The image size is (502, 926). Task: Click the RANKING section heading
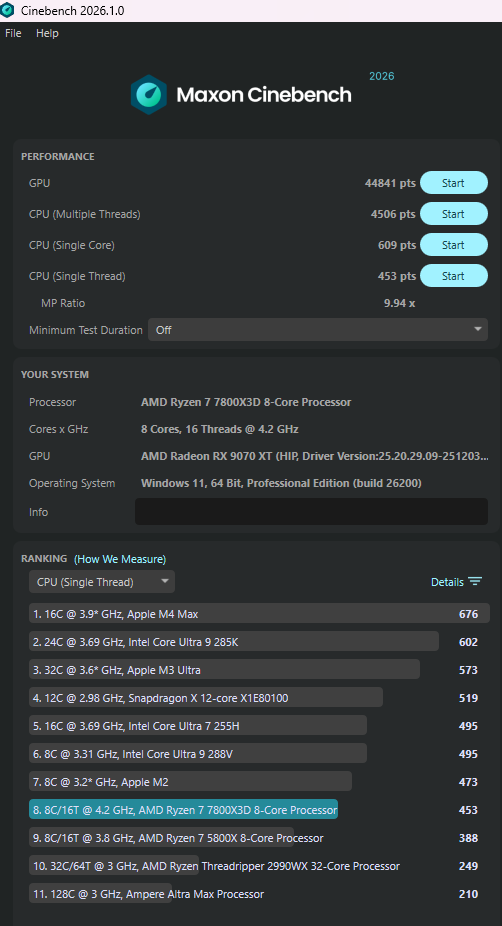pyautogui.click(x=44, y=559)
